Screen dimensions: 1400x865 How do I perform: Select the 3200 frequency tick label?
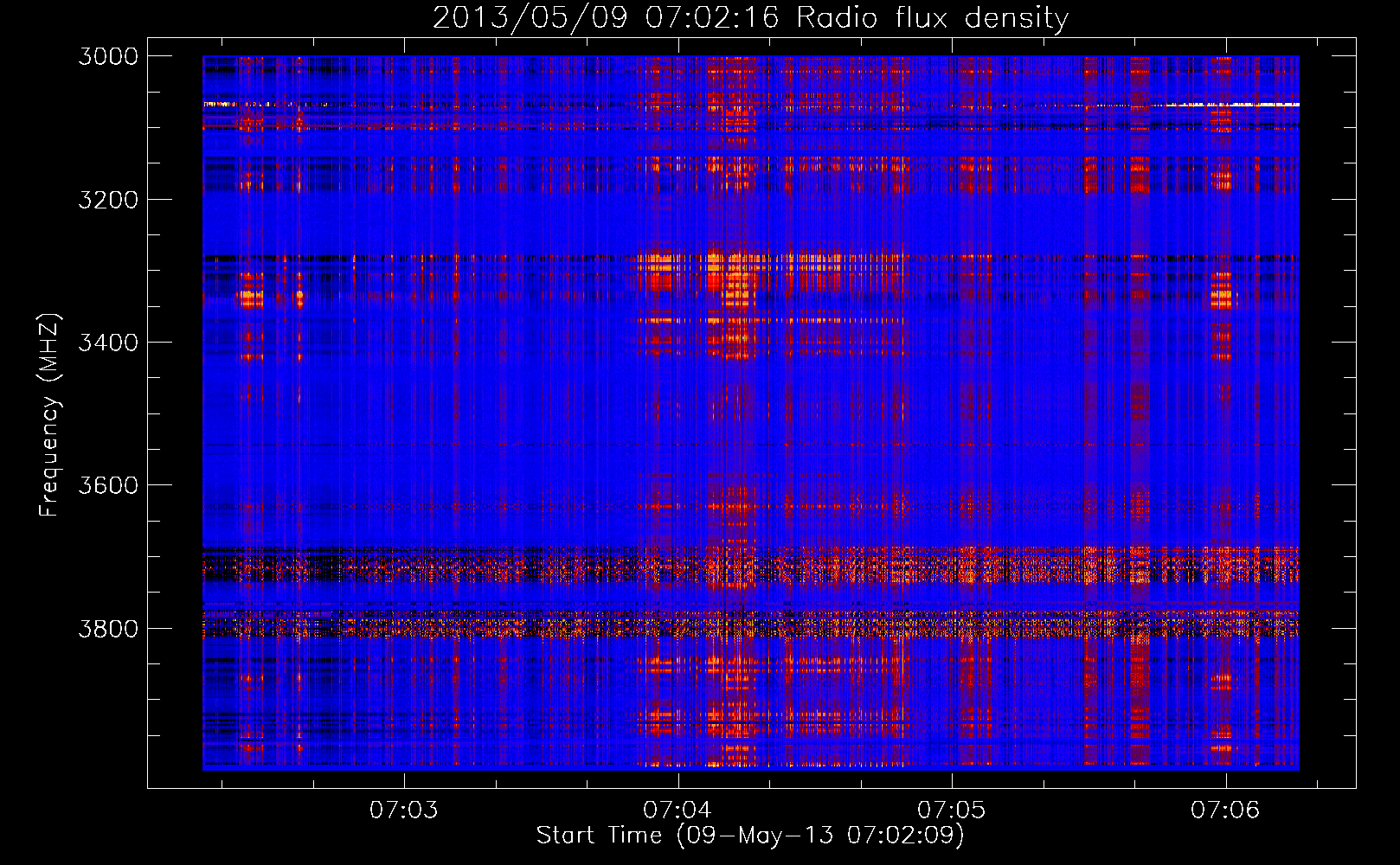tap(108, 200)
